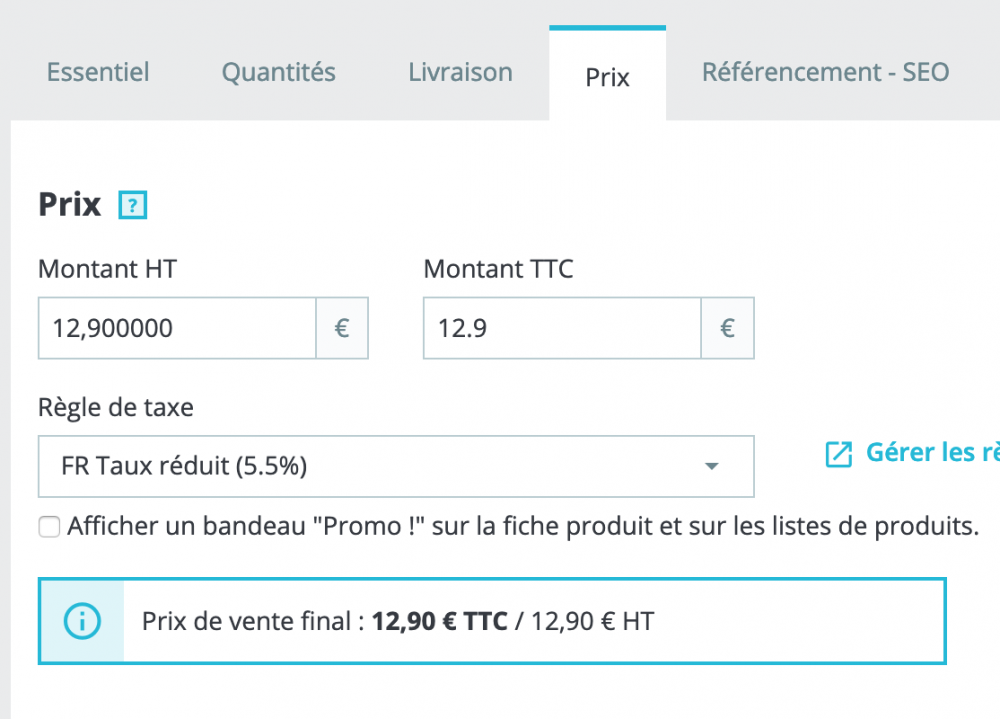Image resolution: width=1000 pixels, height=719 pixels.
Task: Focus the Montant HT input field
Action: (177, 328)
